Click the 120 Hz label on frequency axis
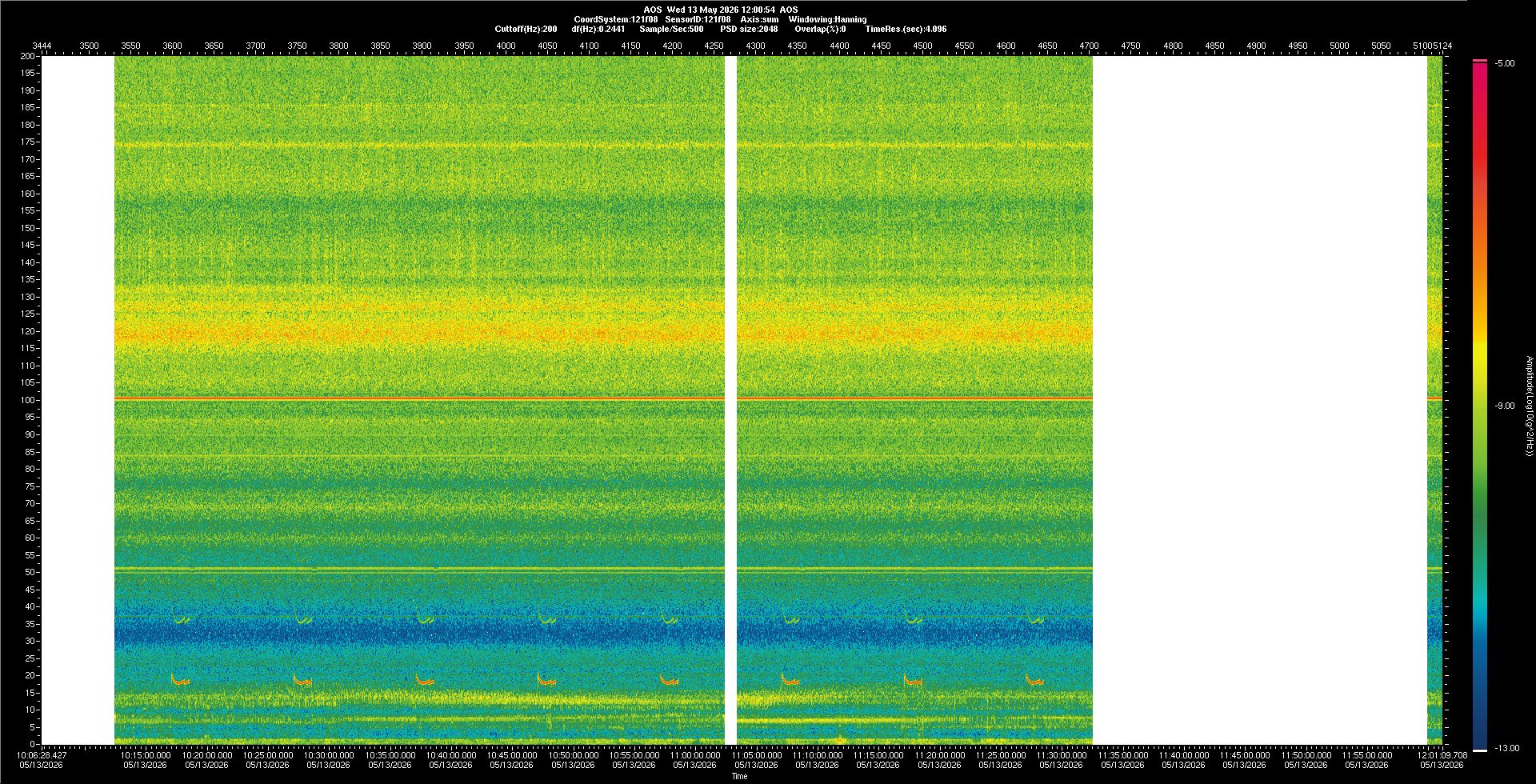The height and width of the screenshot is (784, 1536). pyautogui.click(x=28, y=331)
